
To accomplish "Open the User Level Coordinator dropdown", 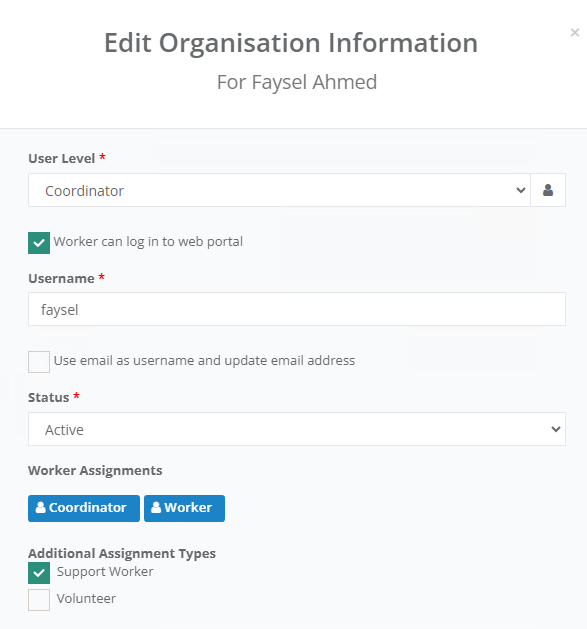I will click(279, 190).
